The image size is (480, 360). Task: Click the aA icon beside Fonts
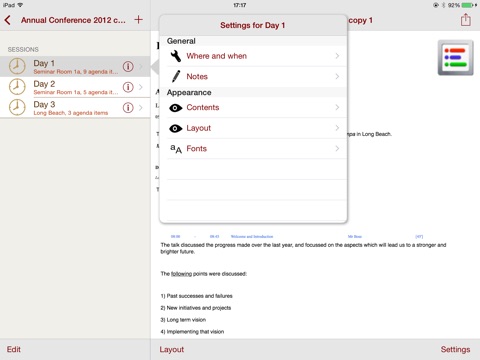click(176, 149)
